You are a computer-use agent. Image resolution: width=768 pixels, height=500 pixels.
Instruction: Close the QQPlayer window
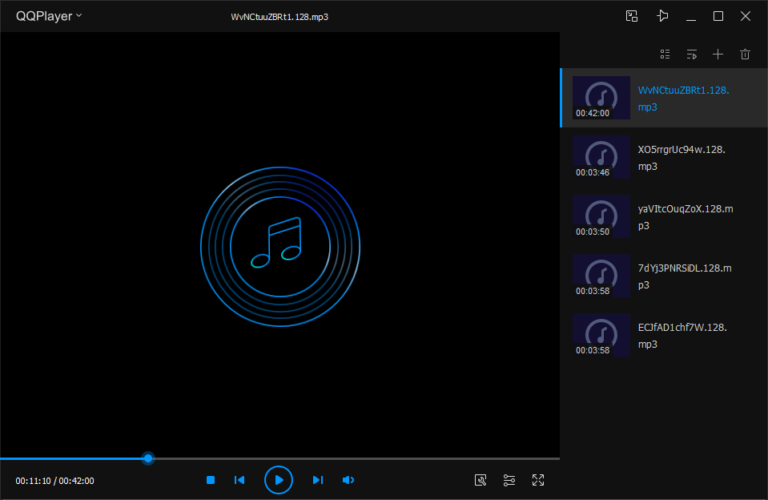click(x=745, y=16)
